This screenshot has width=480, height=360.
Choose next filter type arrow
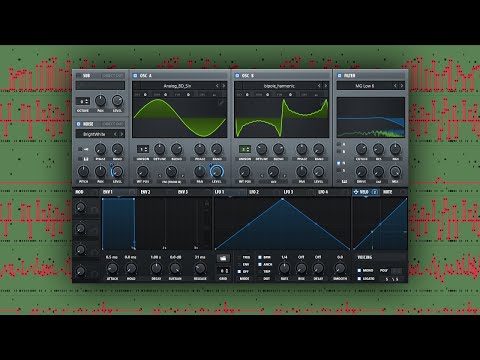[x=402, y=86]
